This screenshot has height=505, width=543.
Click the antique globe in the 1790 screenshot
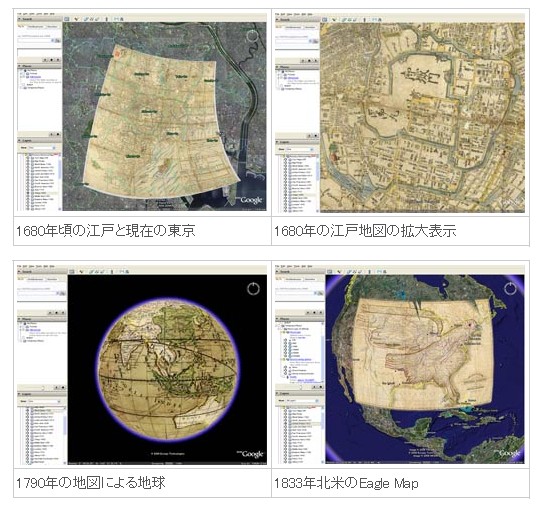click(x=168, y=370)
